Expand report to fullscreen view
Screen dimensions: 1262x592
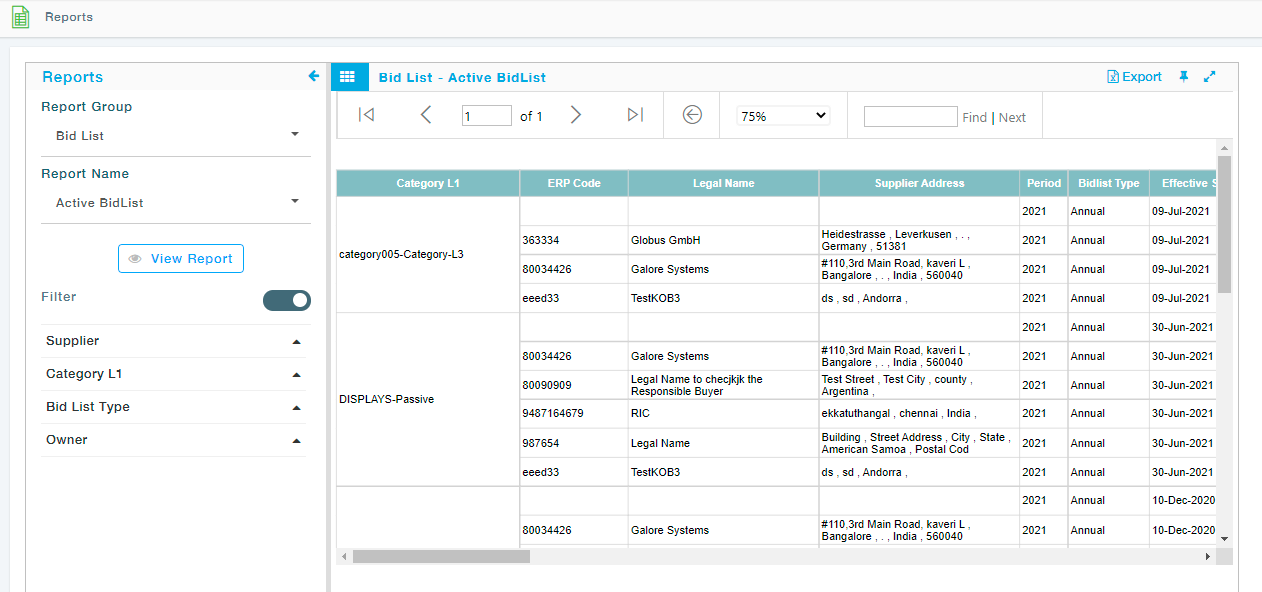point(1209,76)
